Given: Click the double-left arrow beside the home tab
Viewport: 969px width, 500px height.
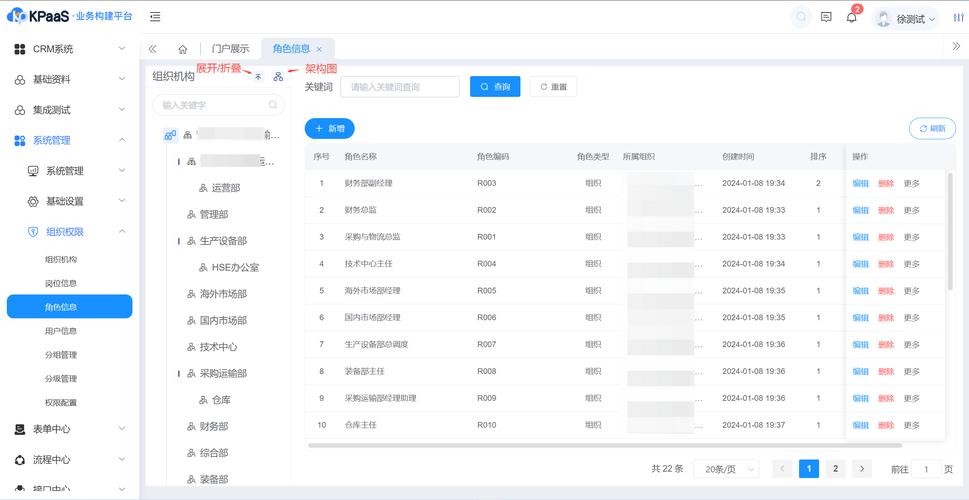Looking at the screenshot, I should click(153, 49).
